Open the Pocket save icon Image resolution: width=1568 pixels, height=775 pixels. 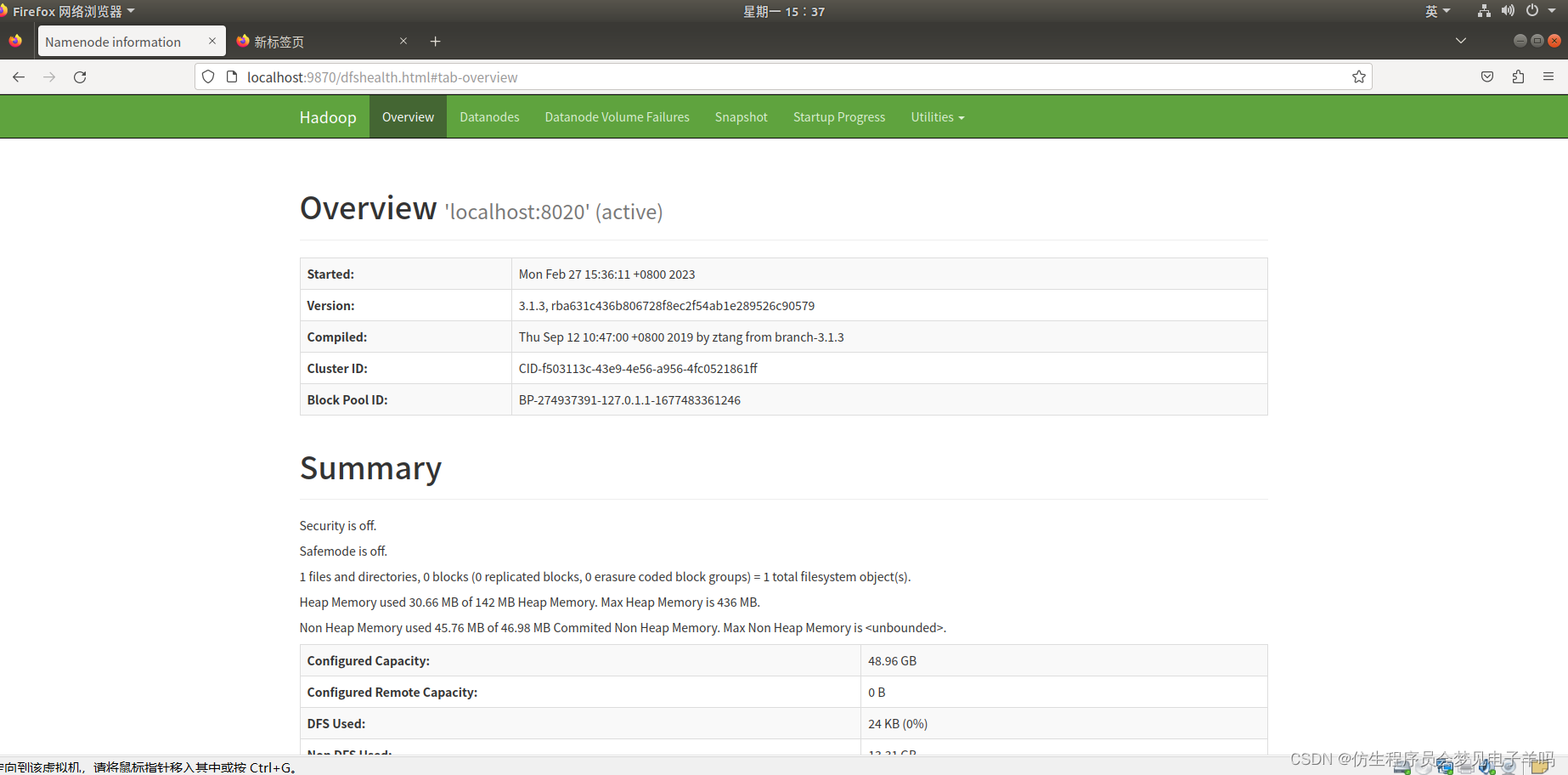coord(1487,77)
